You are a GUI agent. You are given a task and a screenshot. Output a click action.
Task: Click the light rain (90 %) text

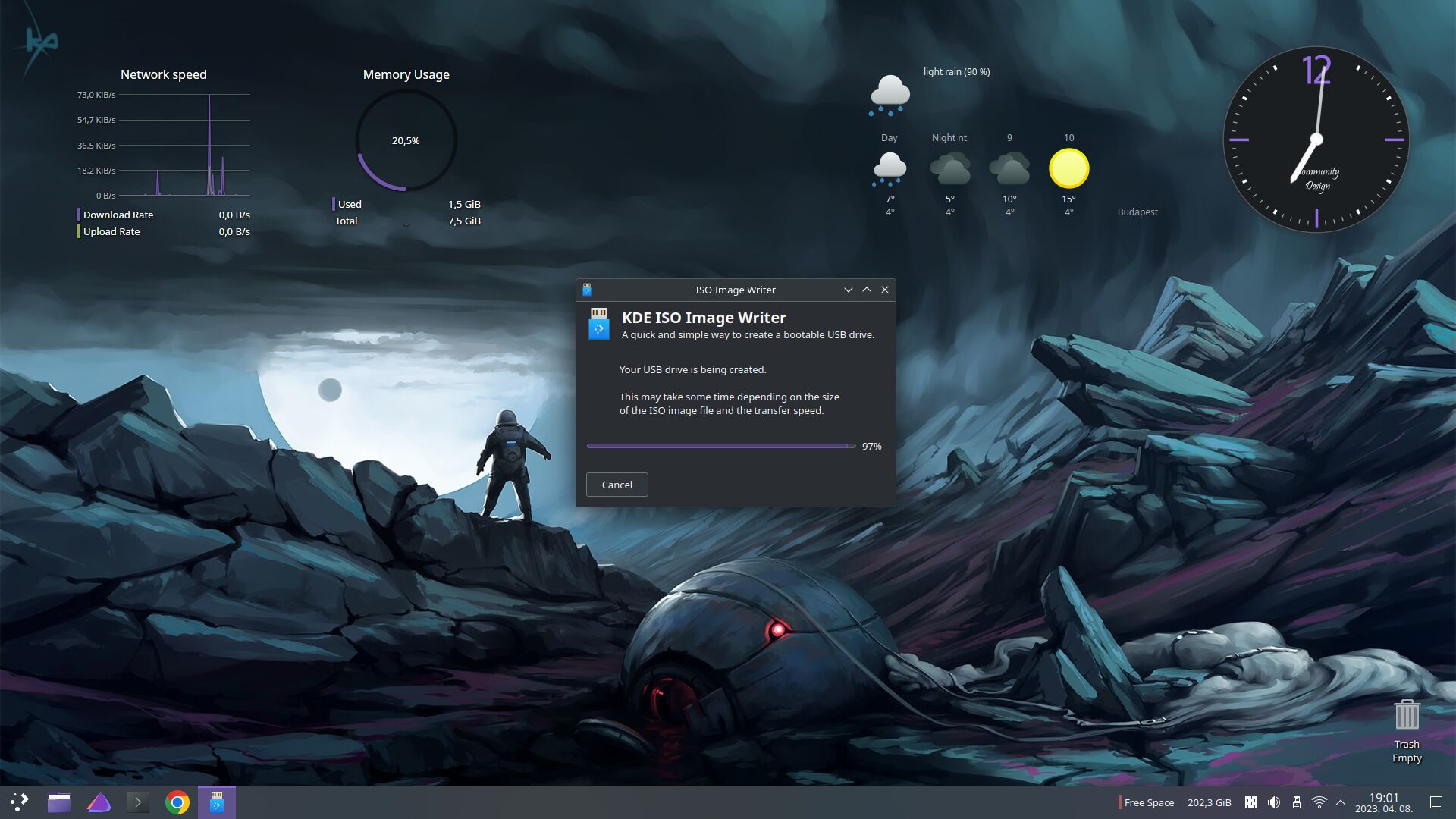point(956,72)
